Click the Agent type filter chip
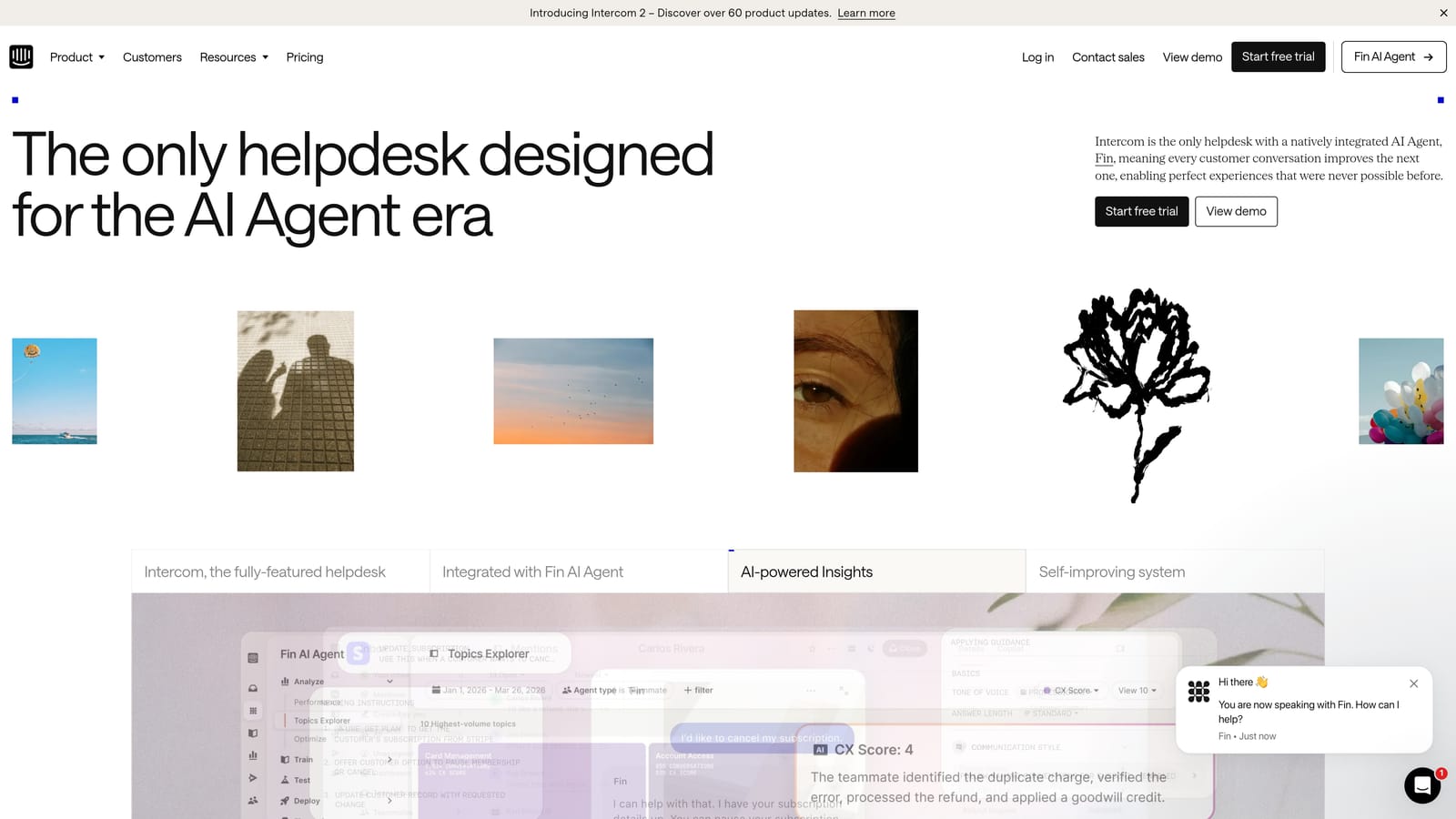Viewport: 1456px width, 819px height. click(x=614, y=691)
